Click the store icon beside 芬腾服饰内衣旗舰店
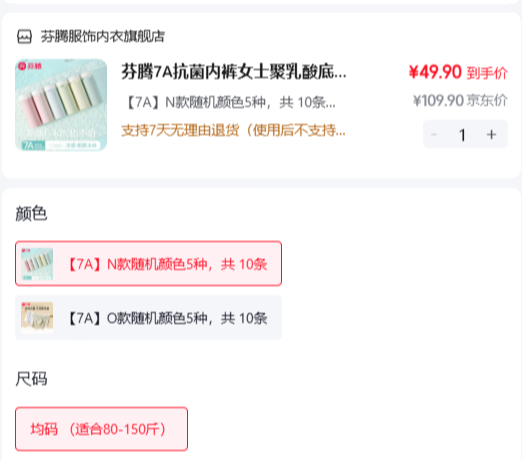 click(x=24, y=36)
